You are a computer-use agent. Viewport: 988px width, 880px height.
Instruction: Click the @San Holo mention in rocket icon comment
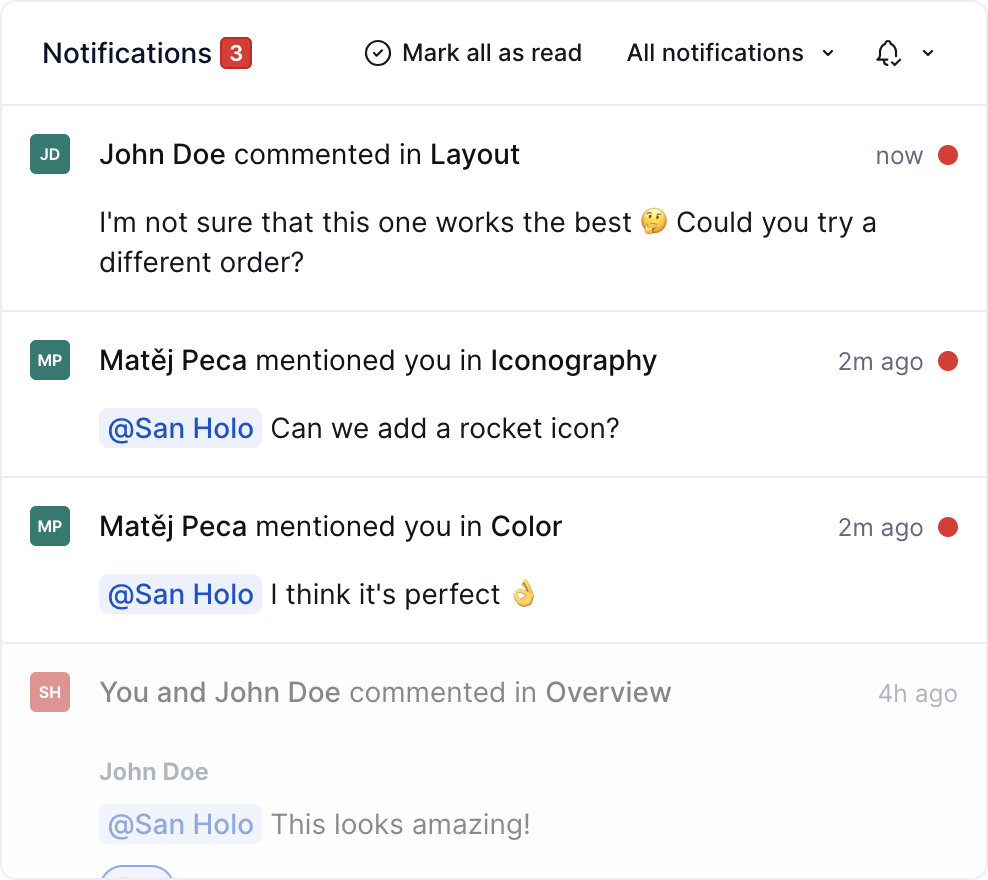point(180,428)
